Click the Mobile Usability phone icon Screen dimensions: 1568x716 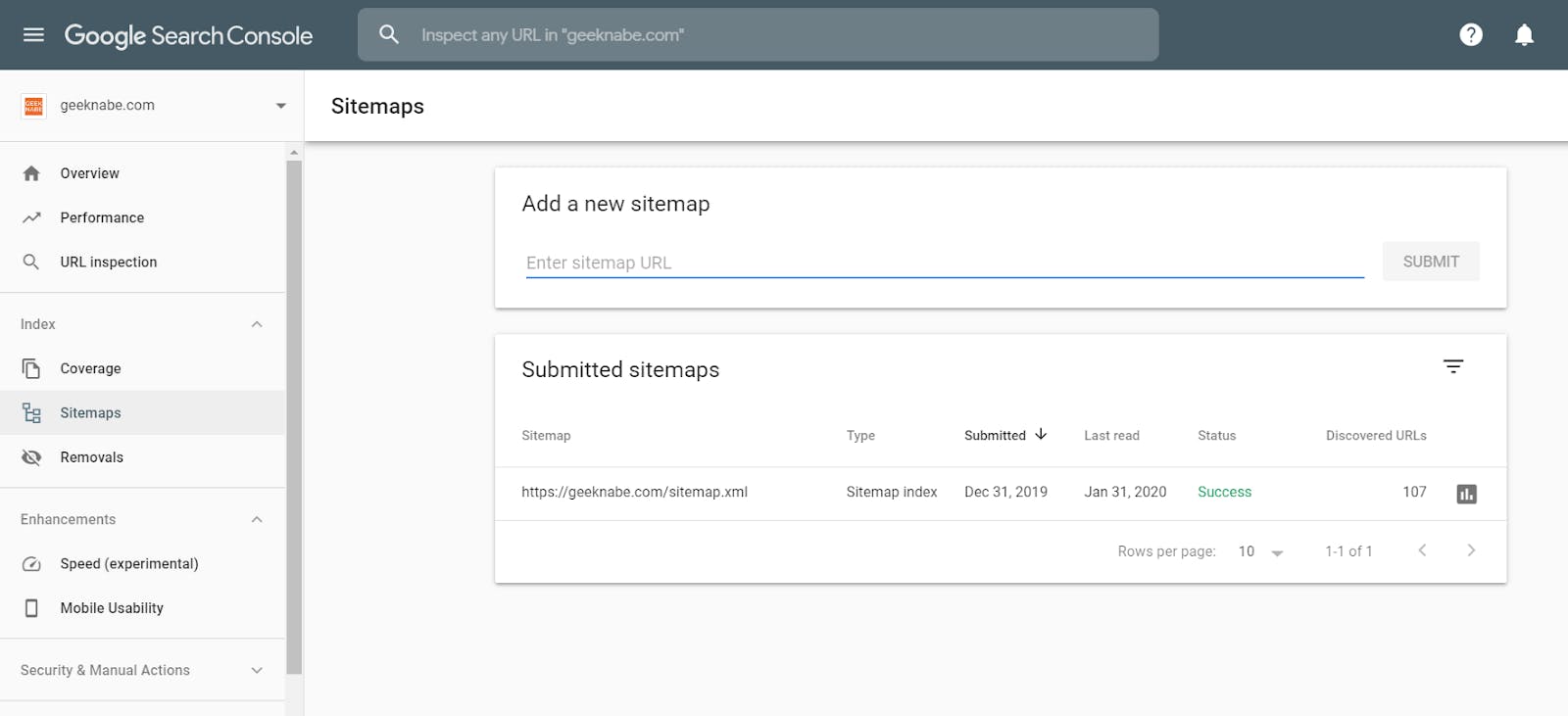point(31,608)
